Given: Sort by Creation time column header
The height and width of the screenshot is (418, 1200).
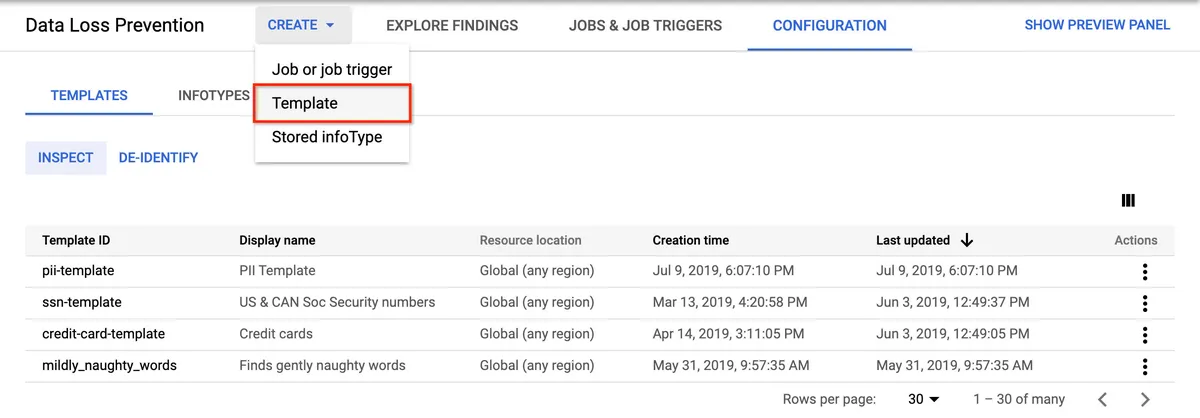Looking at the screenshot, I should [x=691, y=240].
